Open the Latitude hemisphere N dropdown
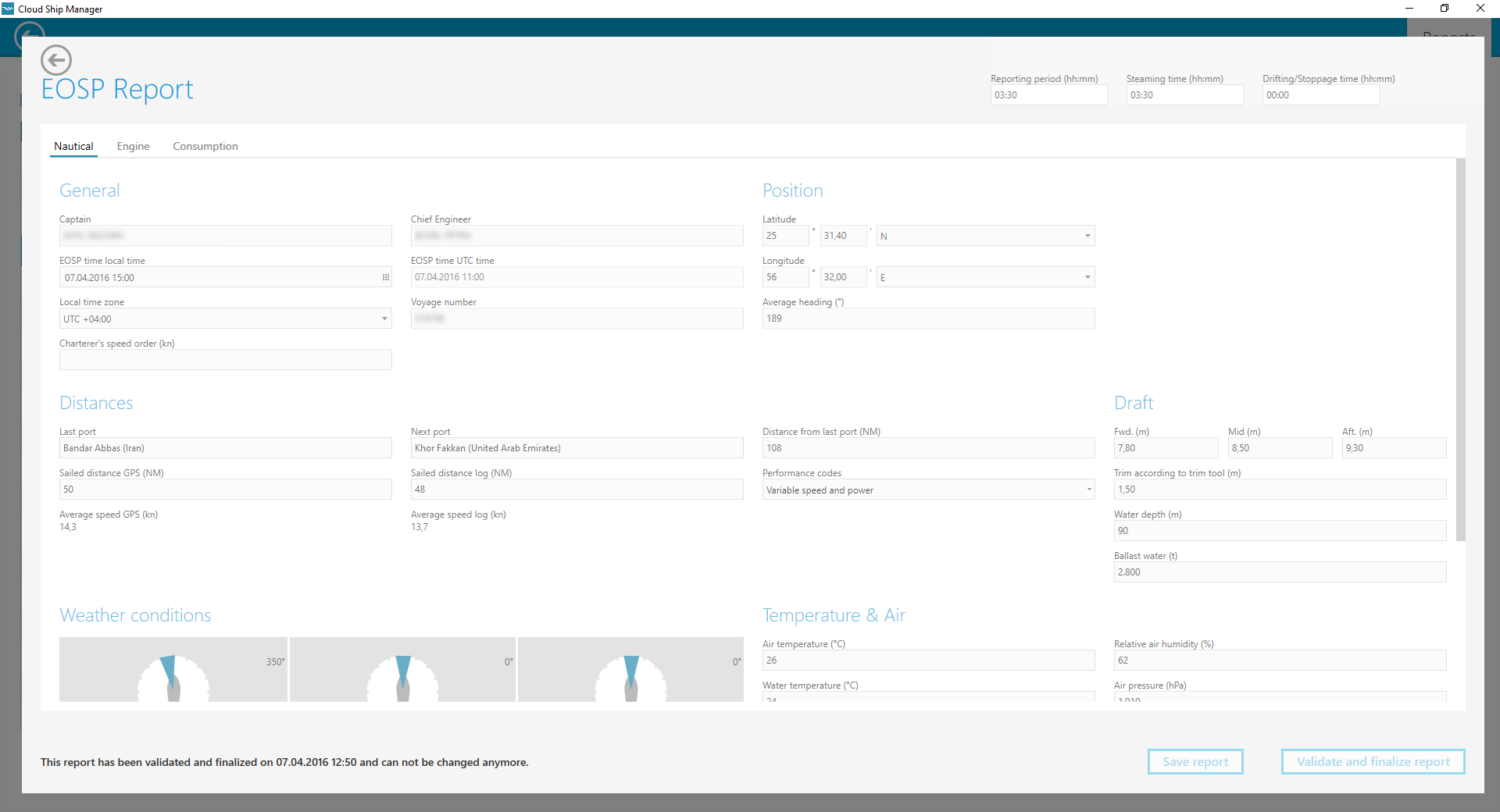The width and height of the screenshot is (1500, 812). (x=1087, y=236)
